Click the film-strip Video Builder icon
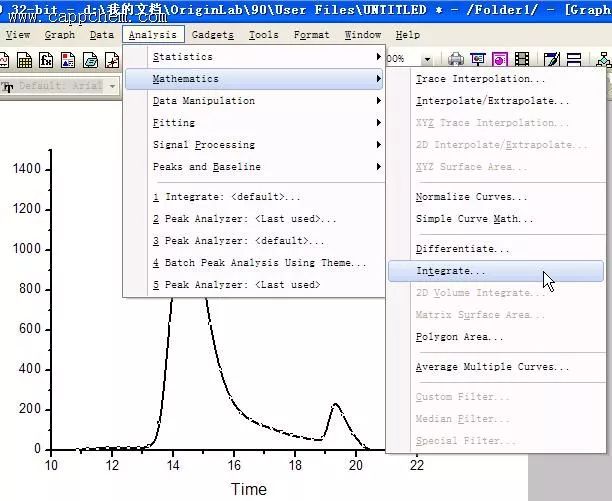Image resolution: width=612 pixels, height=501 pixels. click(522, 59)
